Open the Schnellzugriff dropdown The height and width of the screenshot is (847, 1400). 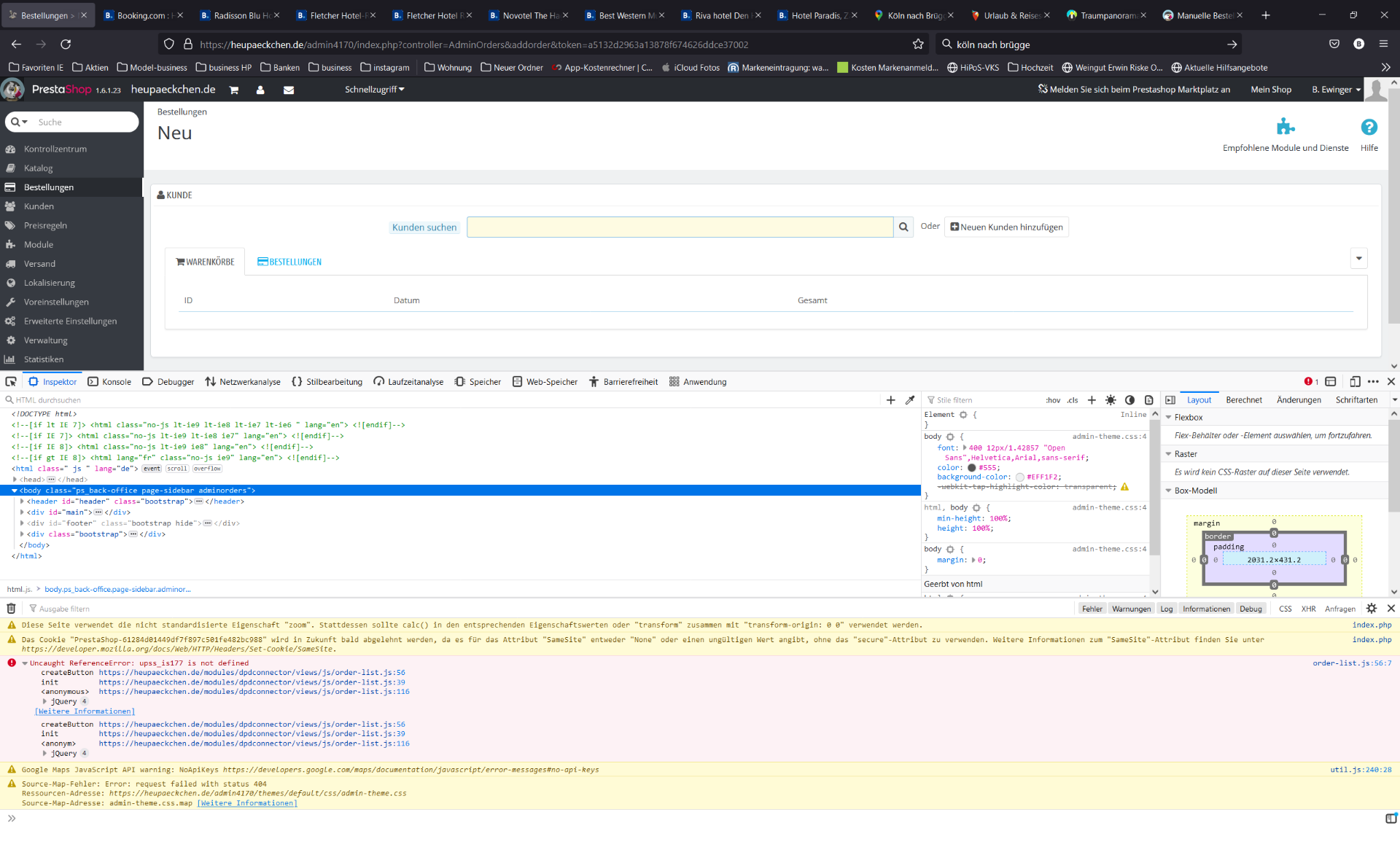click(374, 90)
